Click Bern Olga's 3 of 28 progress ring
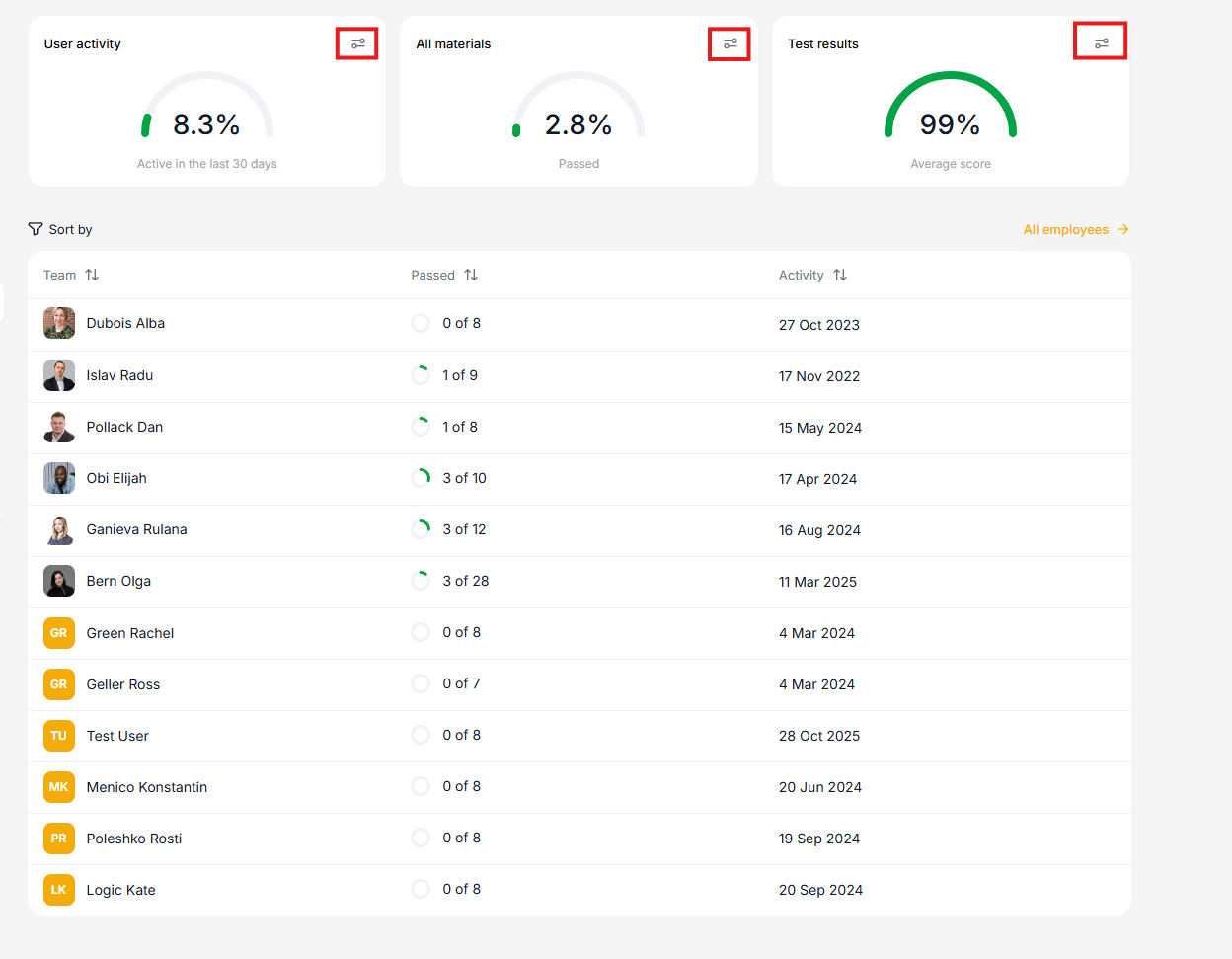This screenshot has width=1232, height=959. tap(421, 581)
